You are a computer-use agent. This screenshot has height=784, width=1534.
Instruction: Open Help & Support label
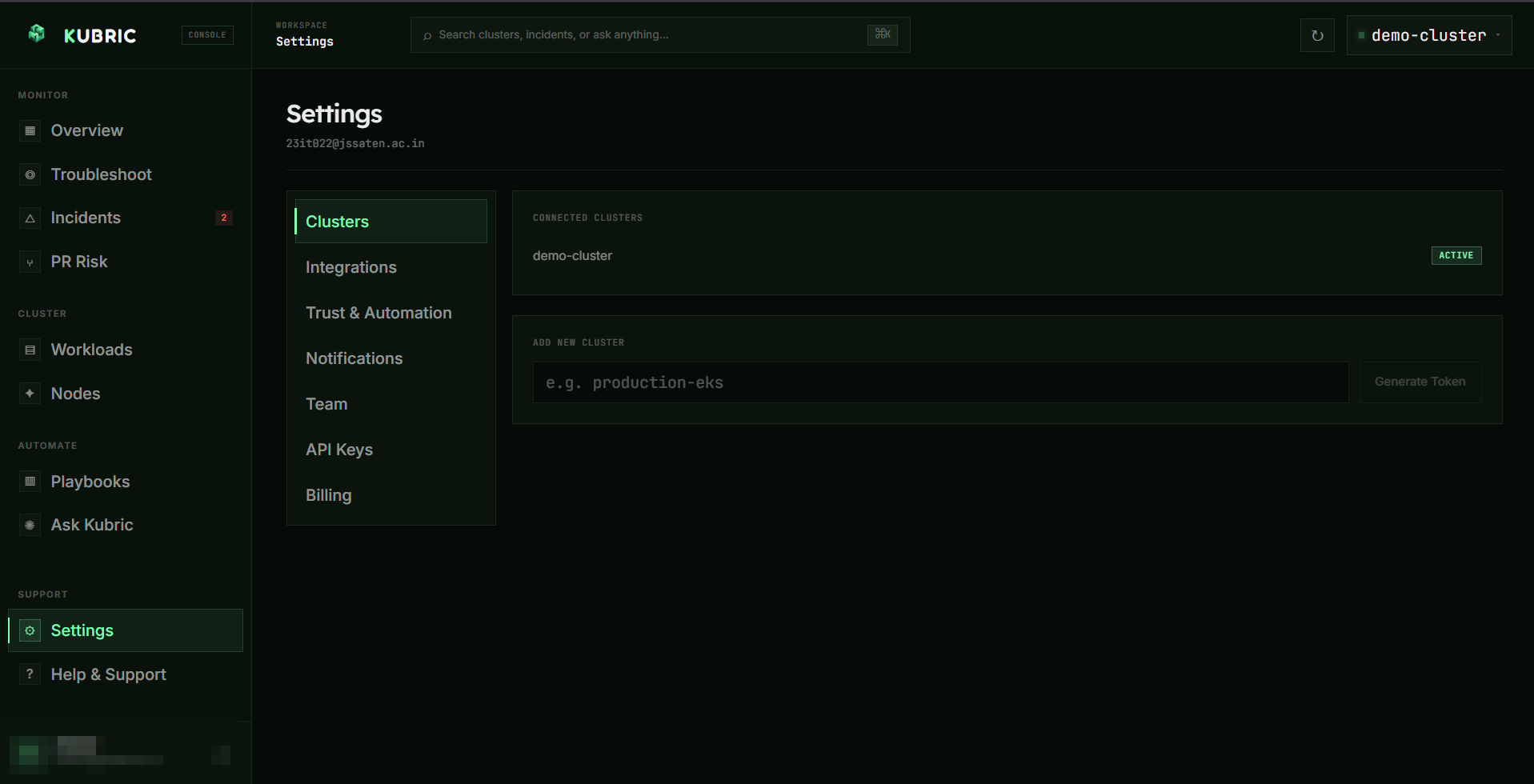109,674
